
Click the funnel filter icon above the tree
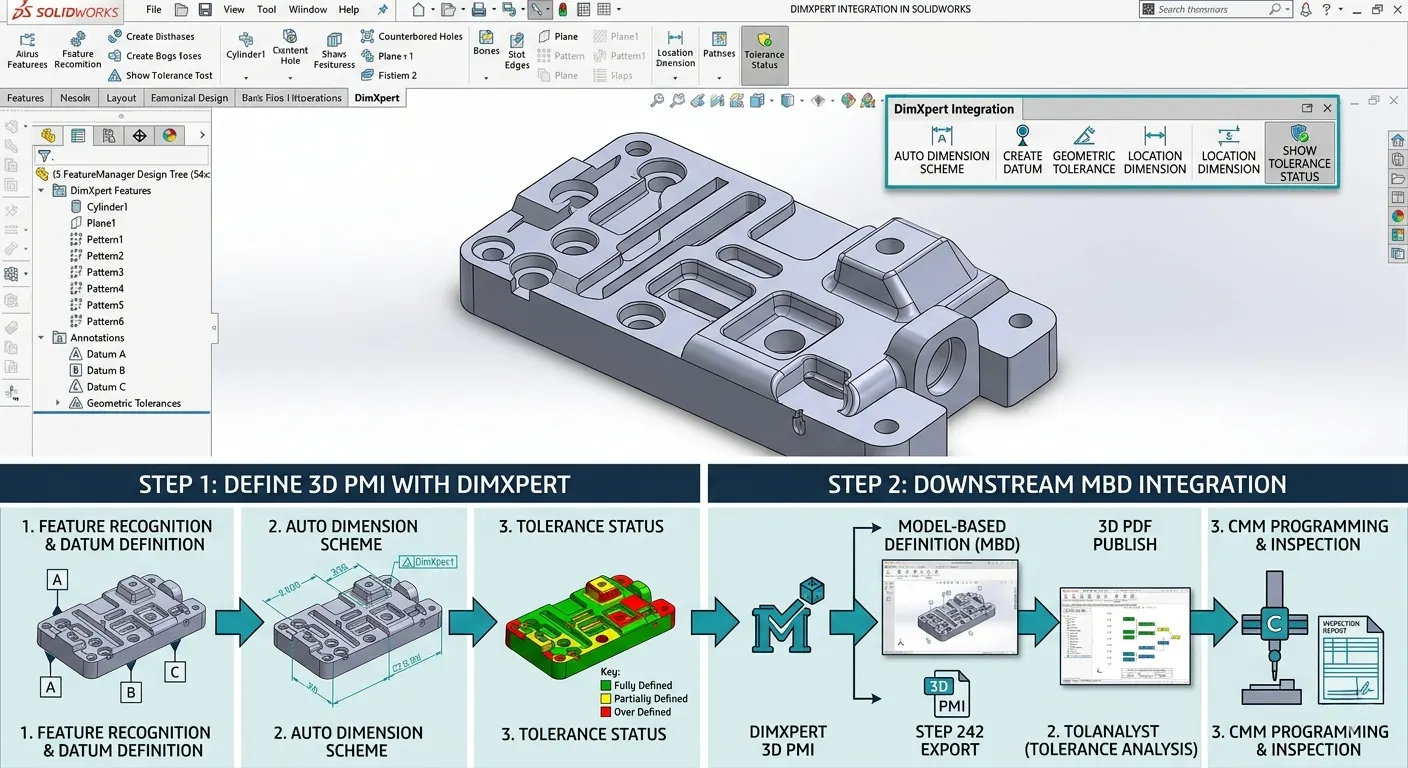(44, 156)
